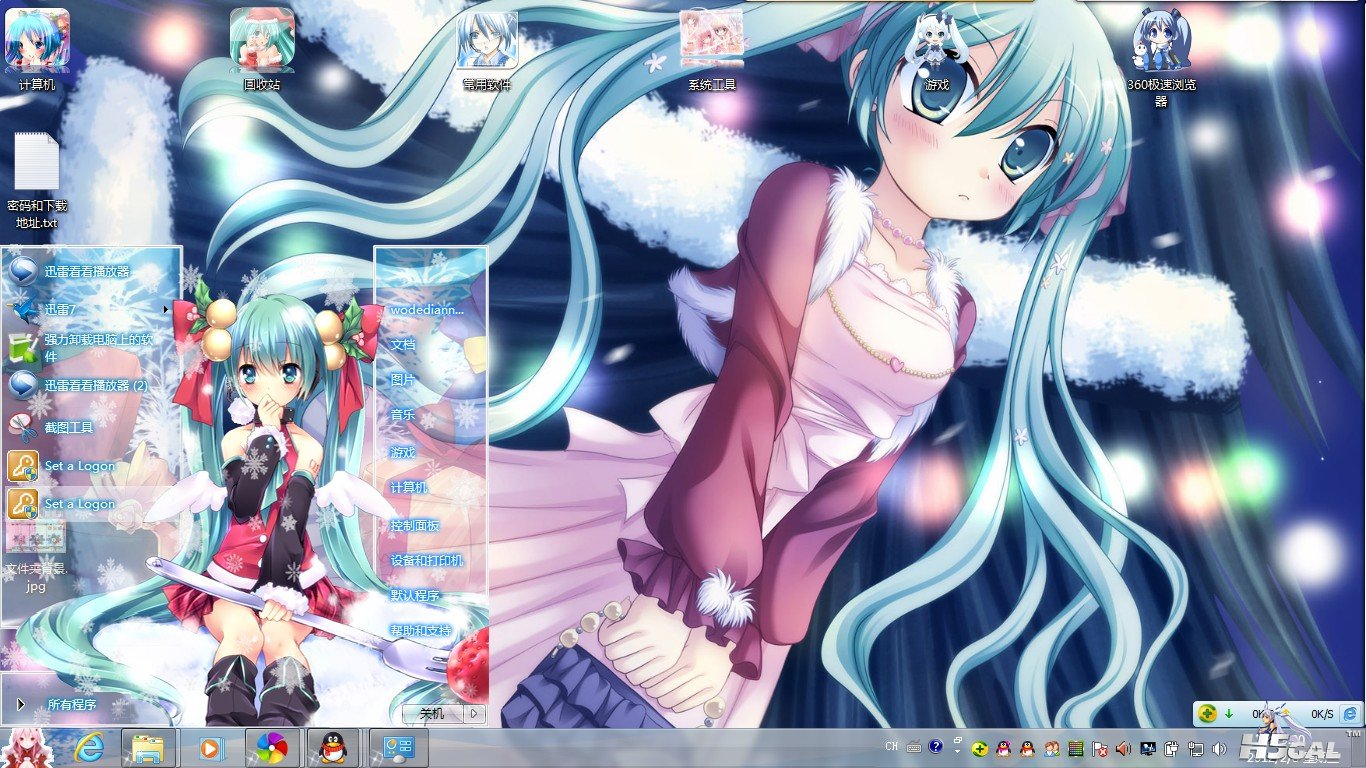This screenshot has width=1366, height=768.
Task: Open 设备和打印机 in the Start menu
Action: 427,560
